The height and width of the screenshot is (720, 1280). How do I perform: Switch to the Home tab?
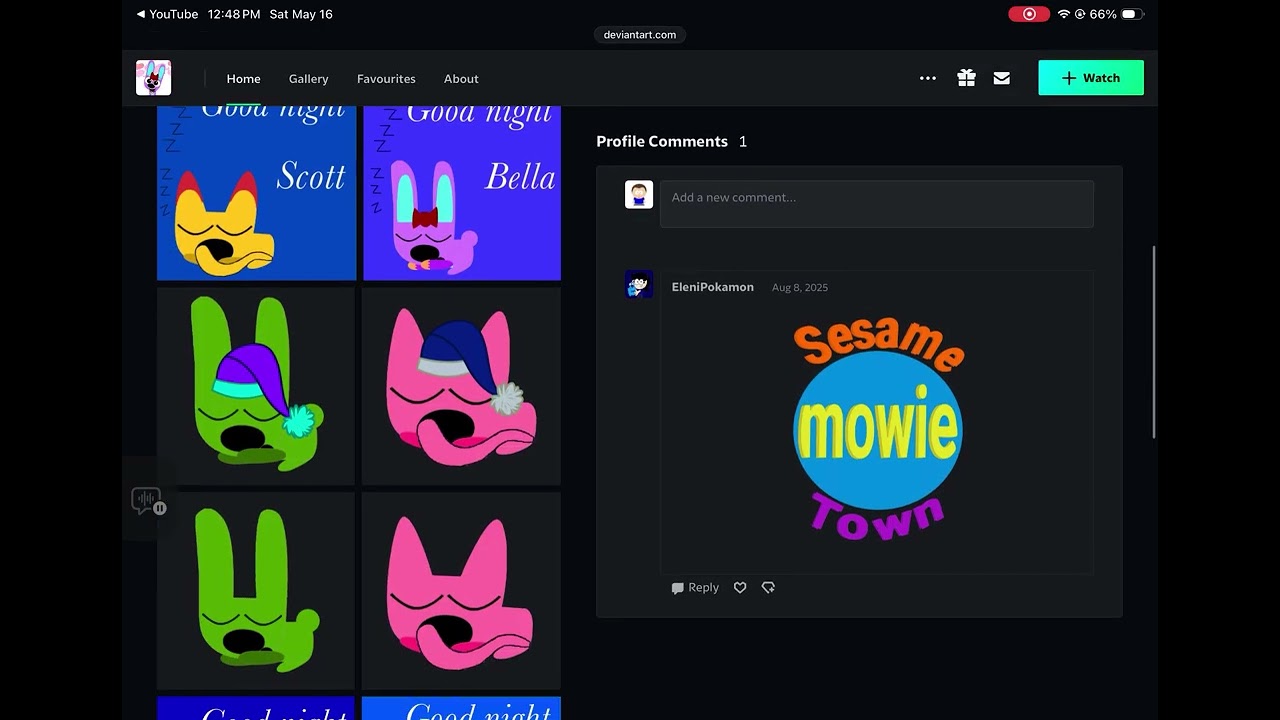pos(243,79)
